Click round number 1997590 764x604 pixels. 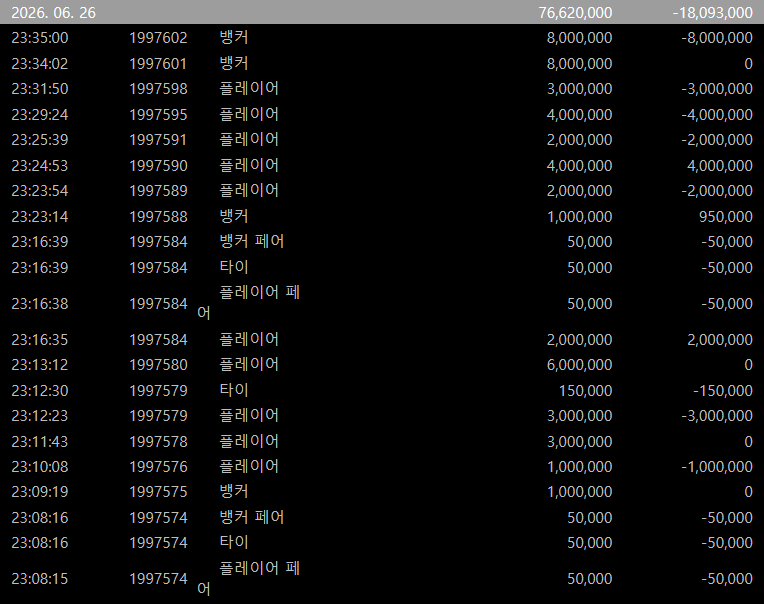coord(158,166)
